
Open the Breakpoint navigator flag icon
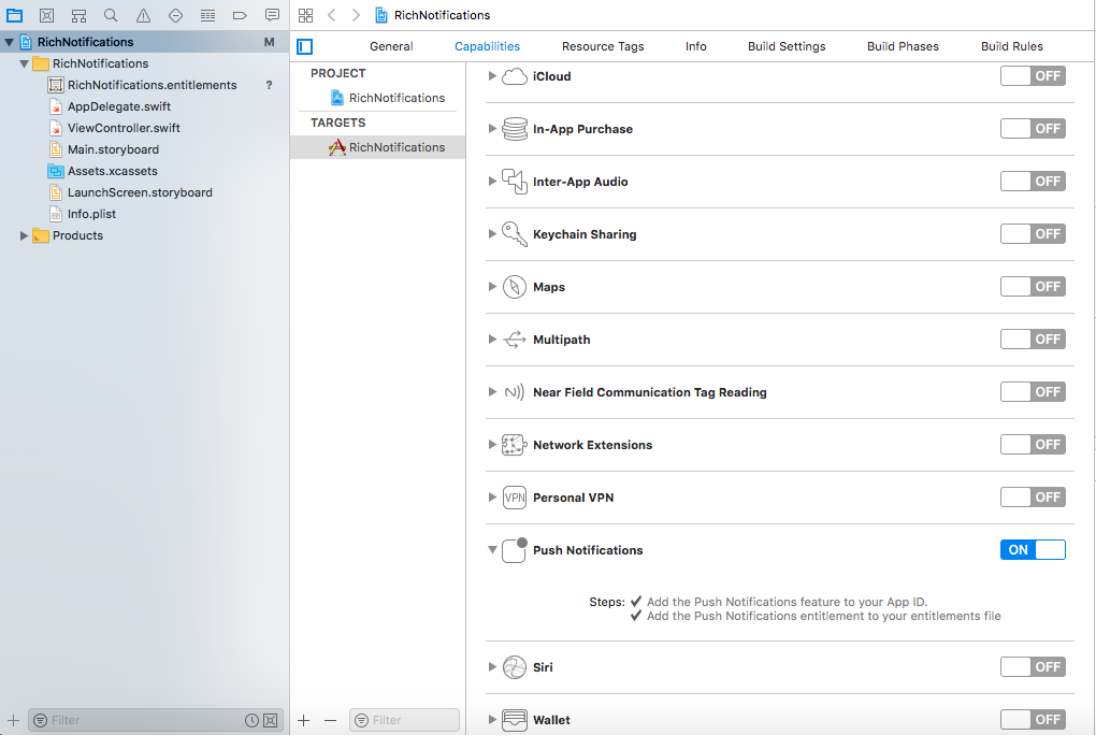pos(240,14)
